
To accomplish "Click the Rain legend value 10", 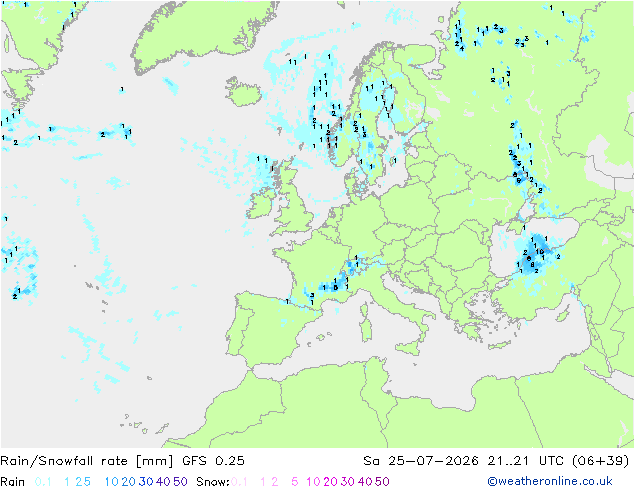I will (x=112, y=482).
